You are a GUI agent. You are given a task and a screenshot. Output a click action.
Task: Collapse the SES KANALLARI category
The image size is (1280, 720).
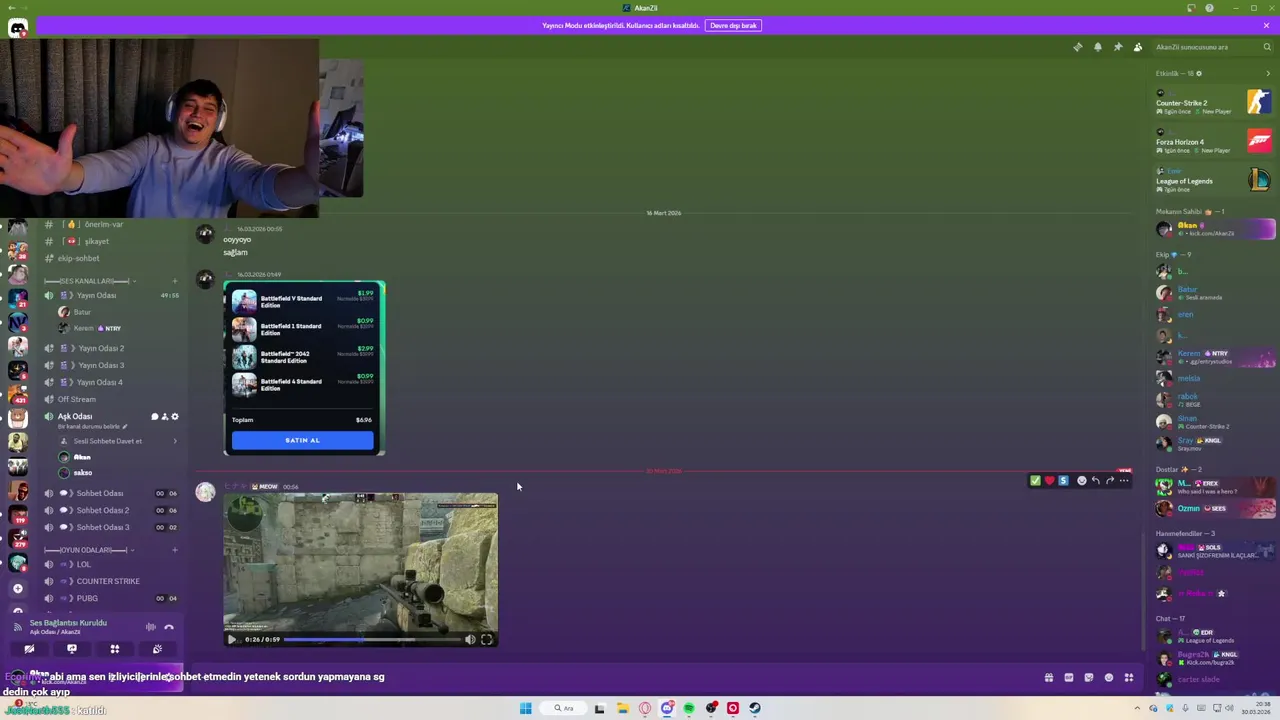(89, 281)
